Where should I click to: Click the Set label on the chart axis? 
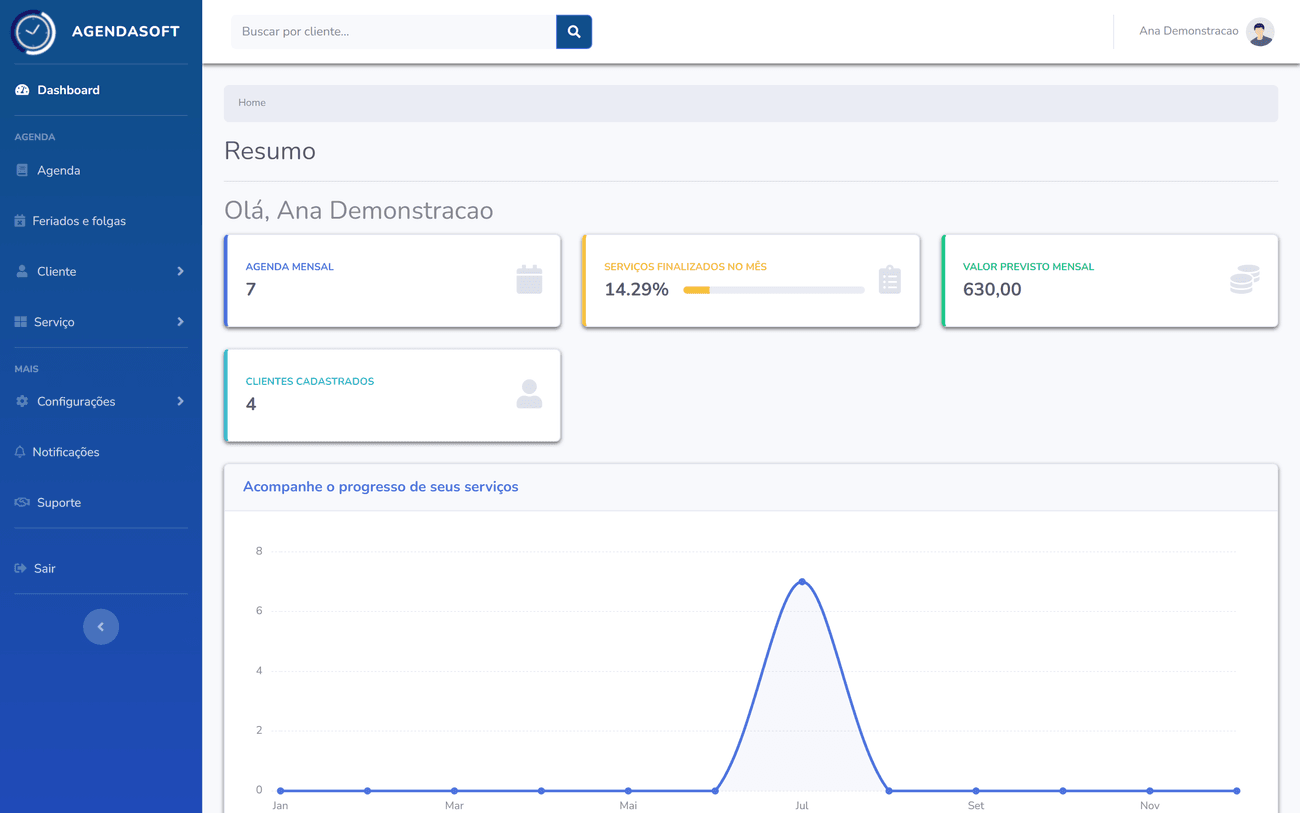pos(976,806)
